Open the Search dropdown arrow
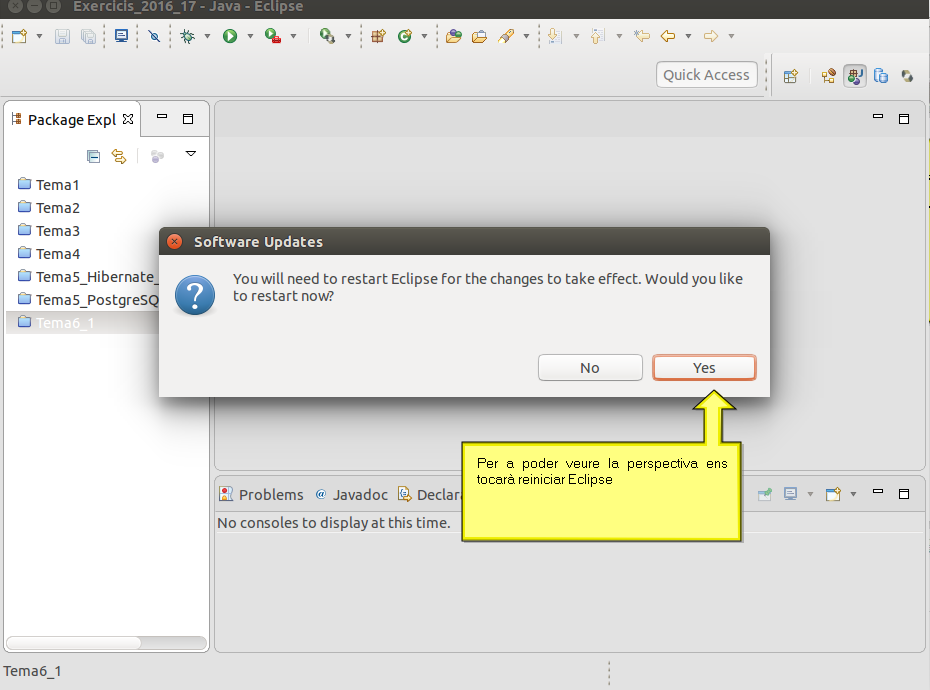The image size is (930, 690). coord(526,36)
